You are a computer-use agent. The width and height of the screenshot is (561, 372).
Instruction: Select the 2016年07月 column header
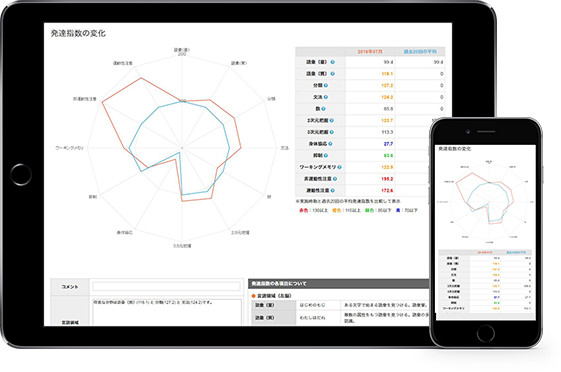(370, 52)
